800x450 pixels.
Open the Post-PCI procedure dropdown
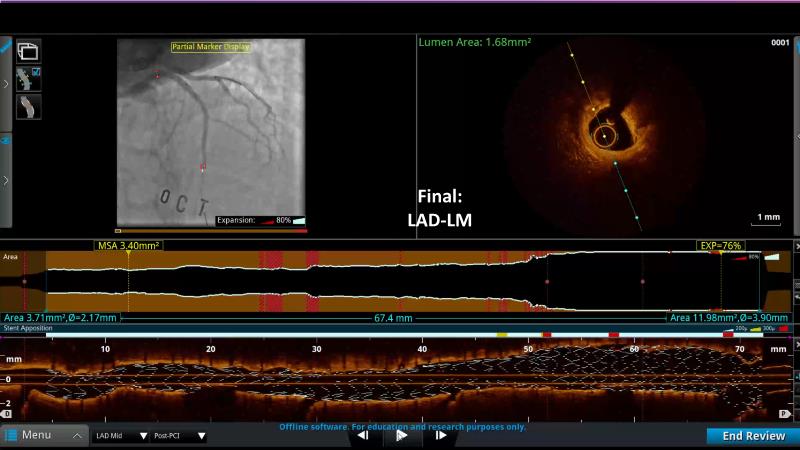coord(179,436)
